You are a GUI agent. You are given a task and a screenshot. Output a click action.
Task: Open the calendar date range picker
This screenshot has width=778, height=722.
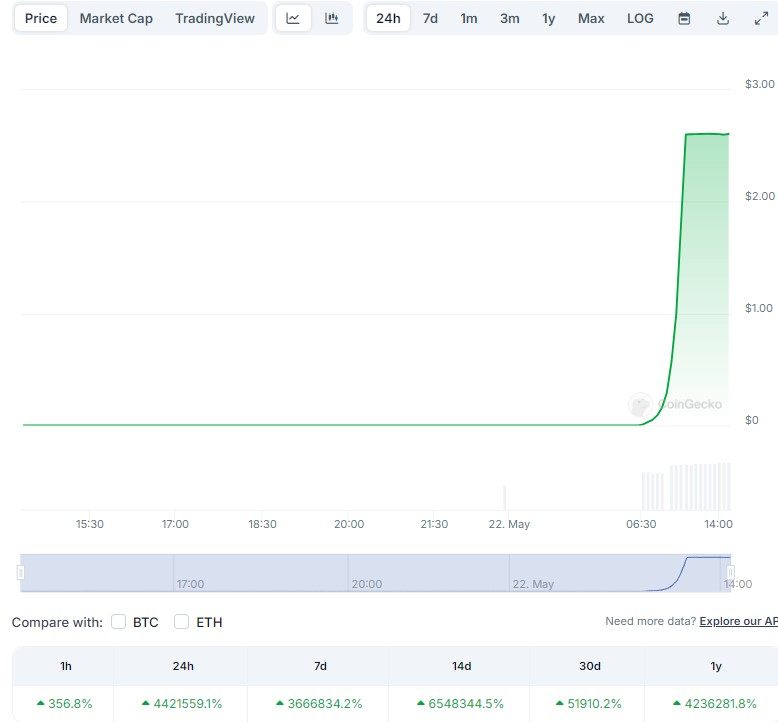click(x=684, y=18)
